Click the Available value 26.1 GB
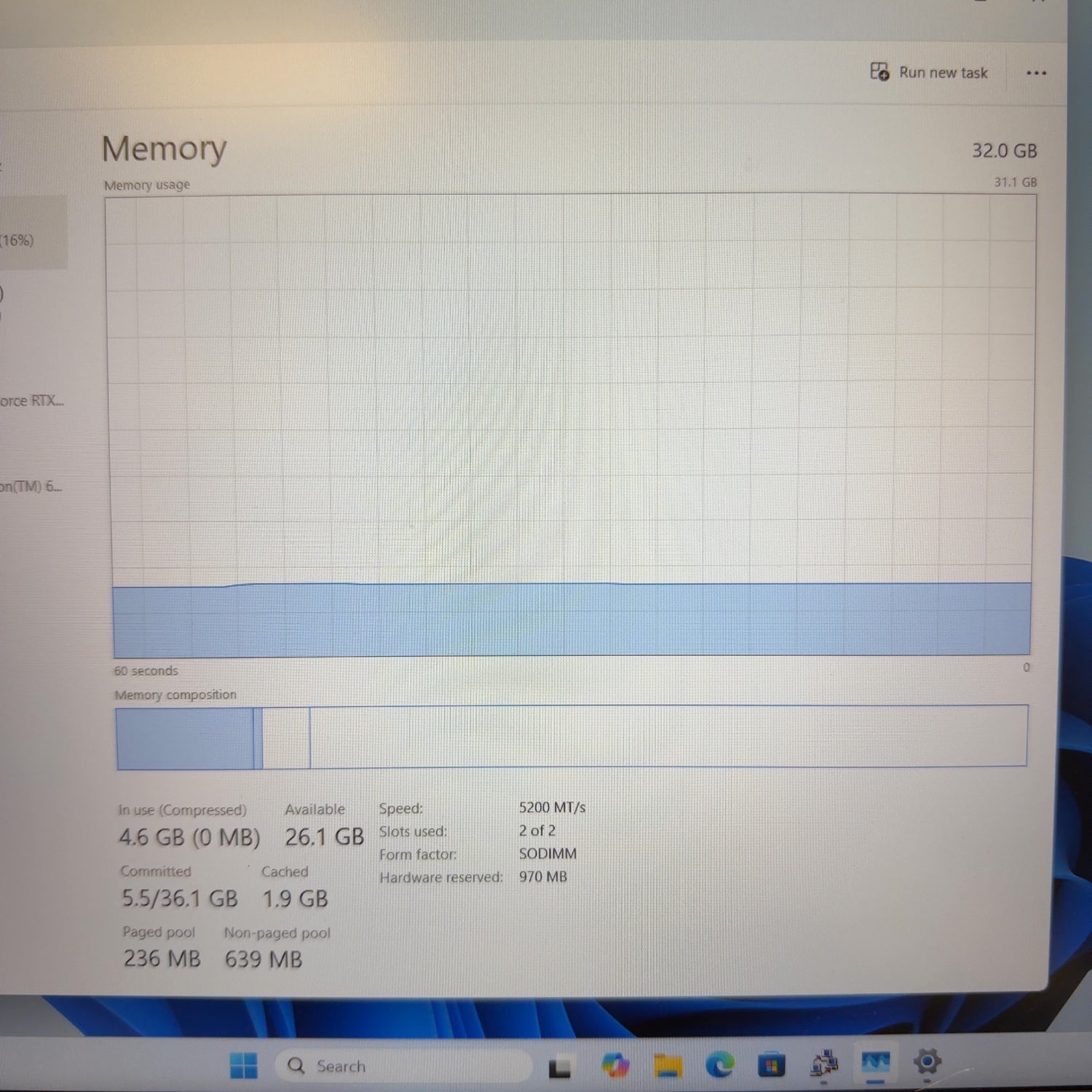Image resolution: width=1092 pixels, height=1092 pixels. tap(325, 837)
